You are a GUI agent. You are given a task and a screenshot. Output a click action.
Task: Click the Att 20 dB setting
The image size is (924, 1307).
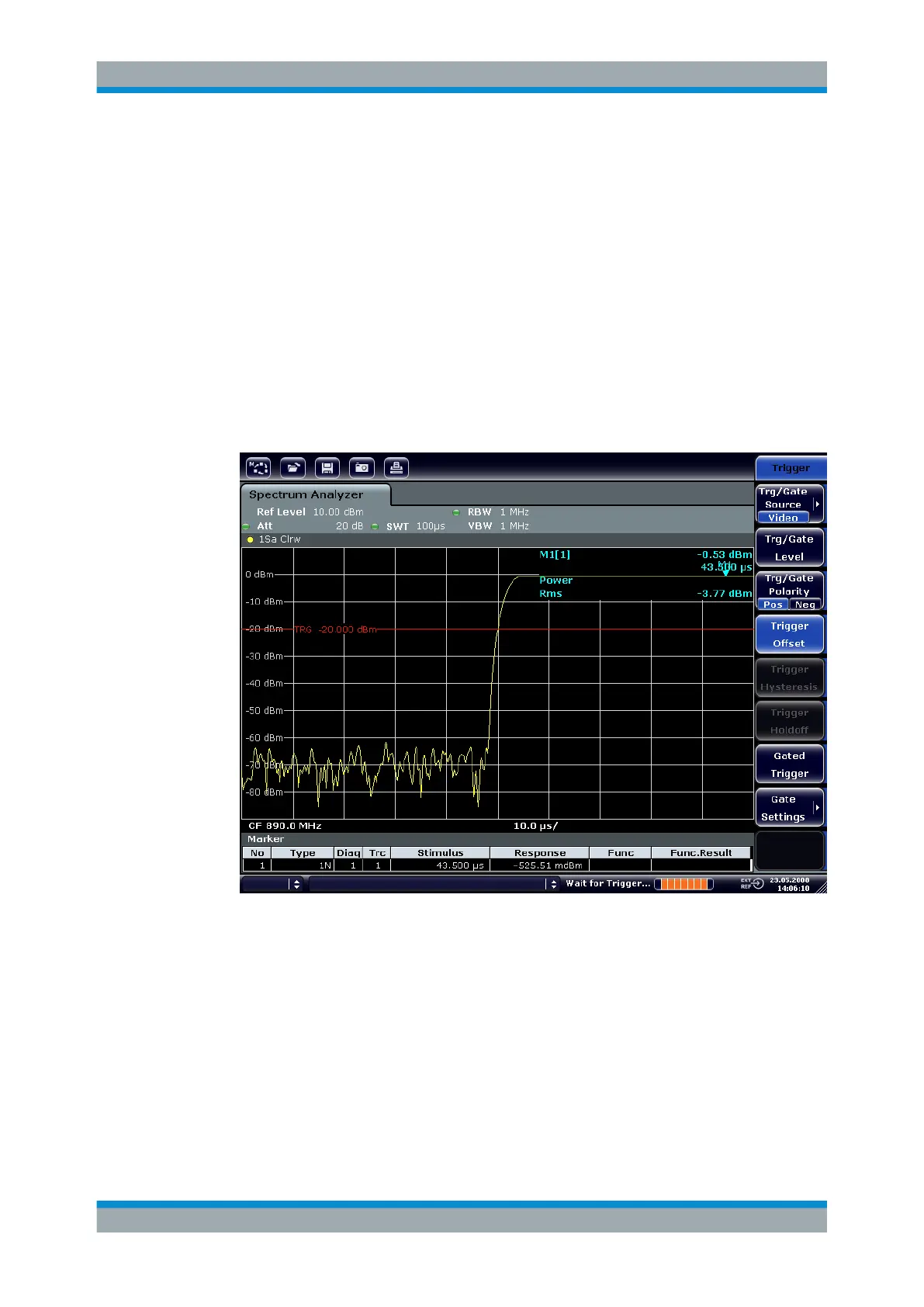310,526
